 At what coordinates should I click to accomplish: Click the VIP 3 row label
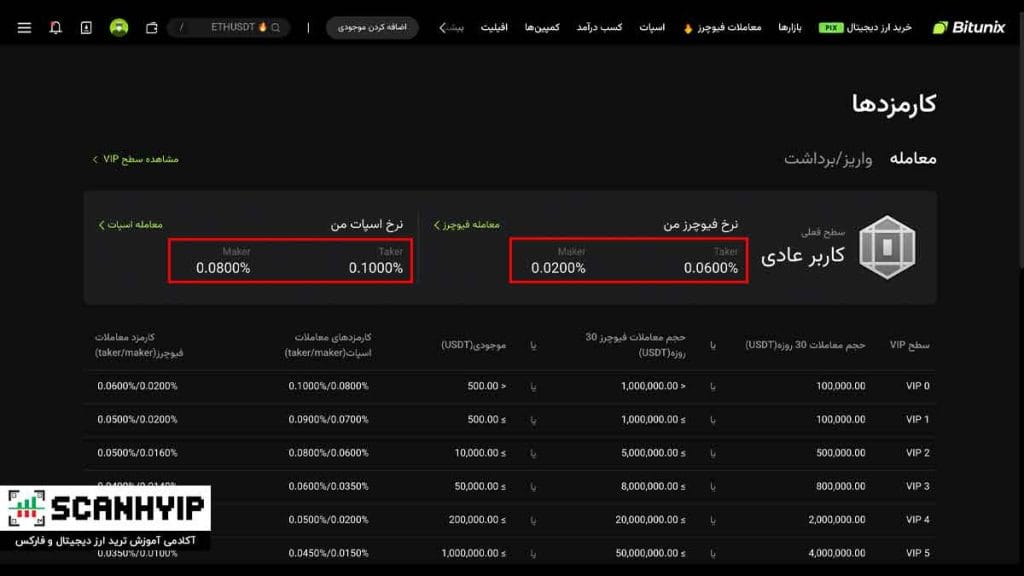coord(918,486)
